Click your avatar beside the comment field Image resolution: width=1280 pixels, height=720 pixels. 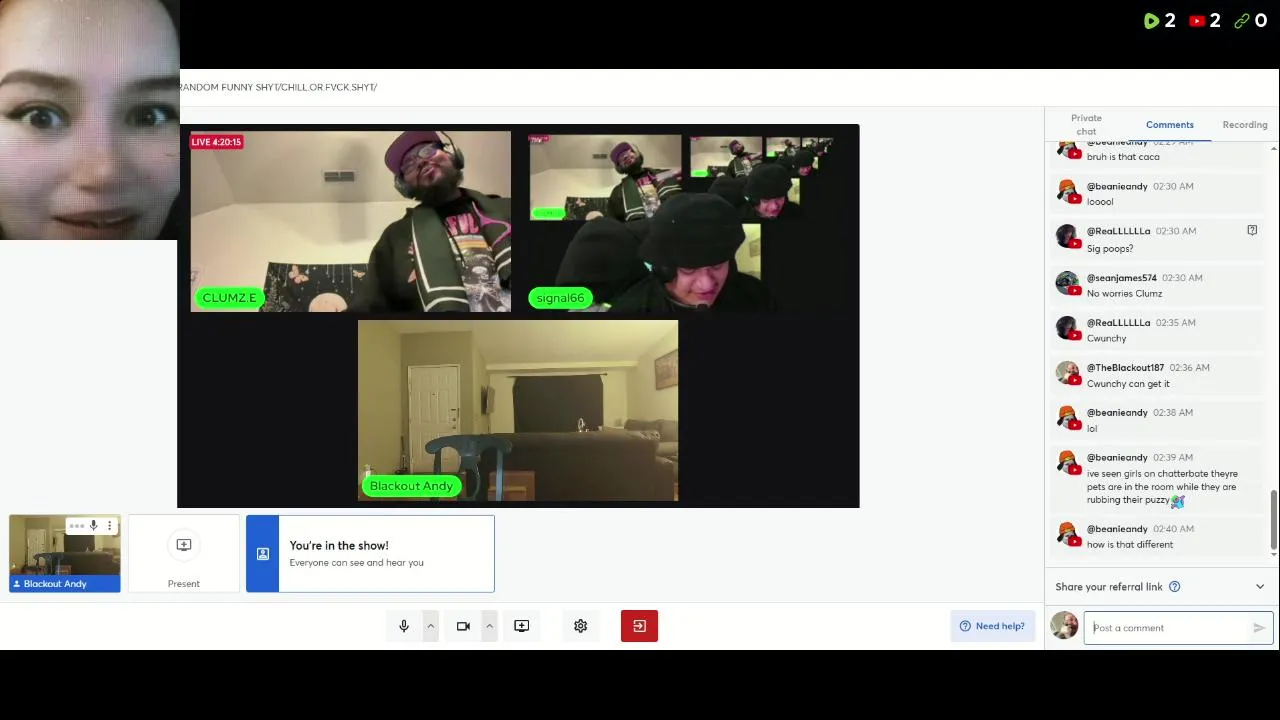pos(1064,626)
